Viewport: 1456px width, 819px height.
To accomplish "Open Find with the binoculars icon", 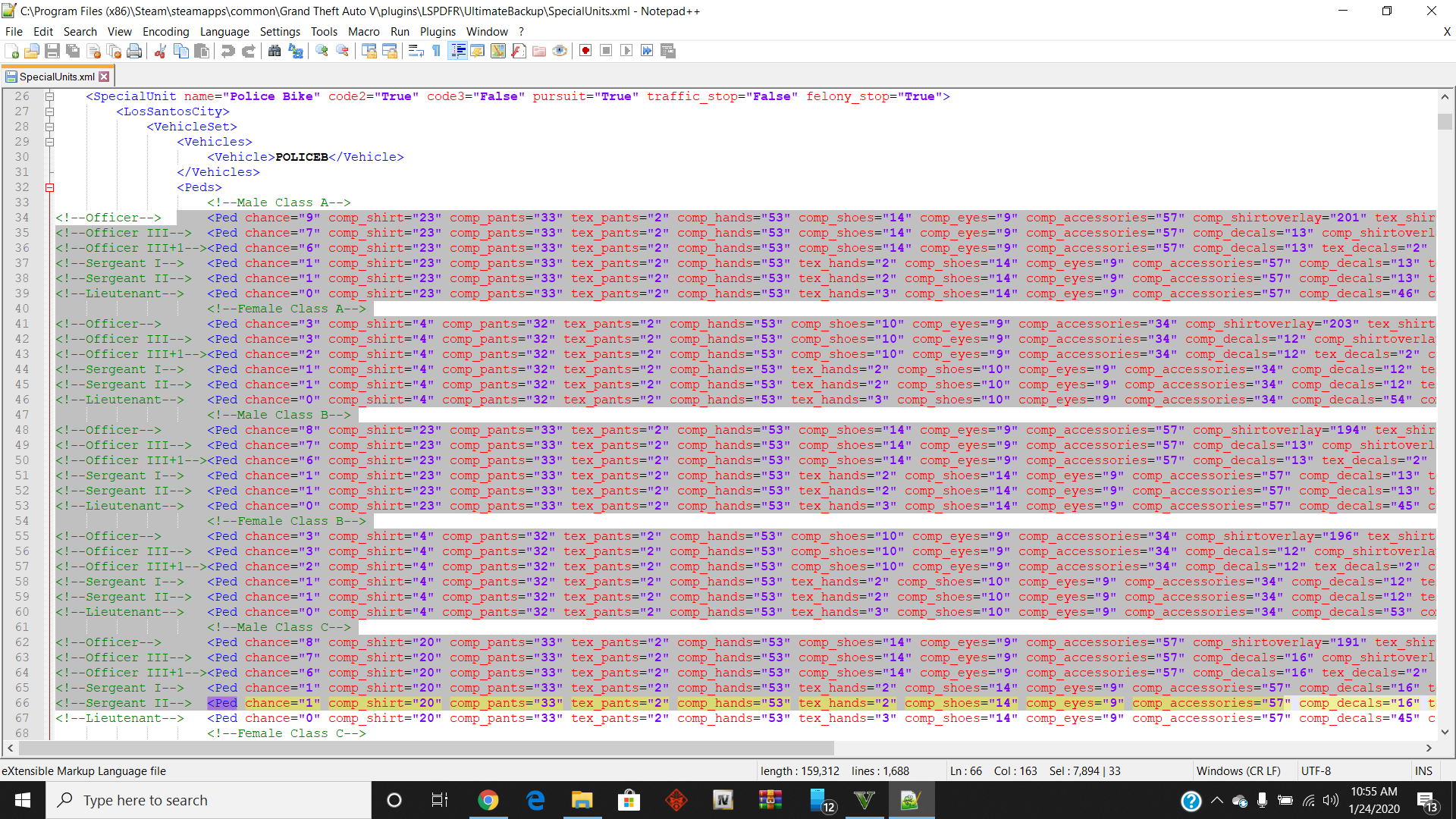I will (275, 51).
